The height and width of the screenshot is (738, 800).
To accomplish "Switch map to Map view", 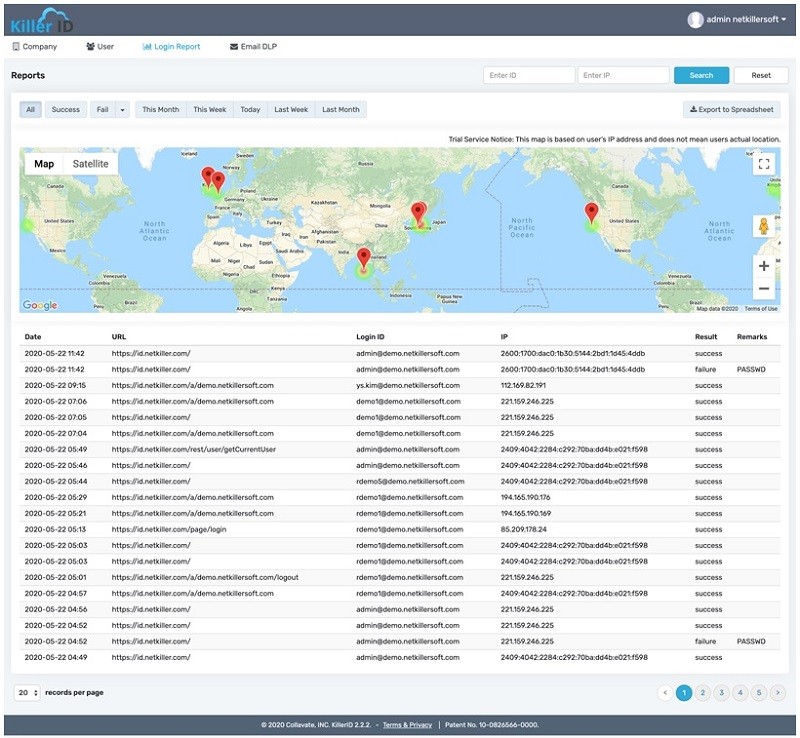I will coord(44,164).
